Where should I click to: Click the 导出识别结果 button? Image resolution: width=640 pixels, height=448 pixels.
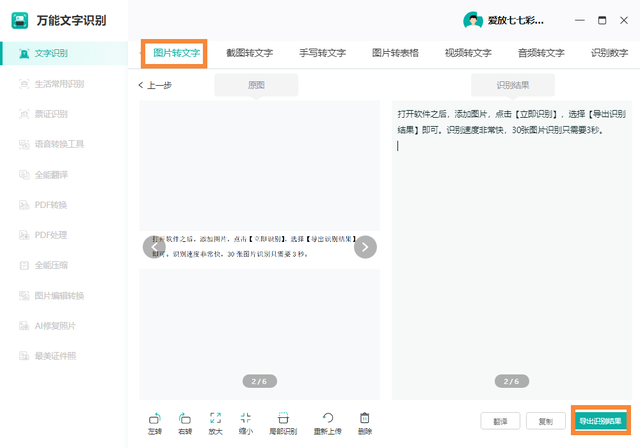[600, 421]
